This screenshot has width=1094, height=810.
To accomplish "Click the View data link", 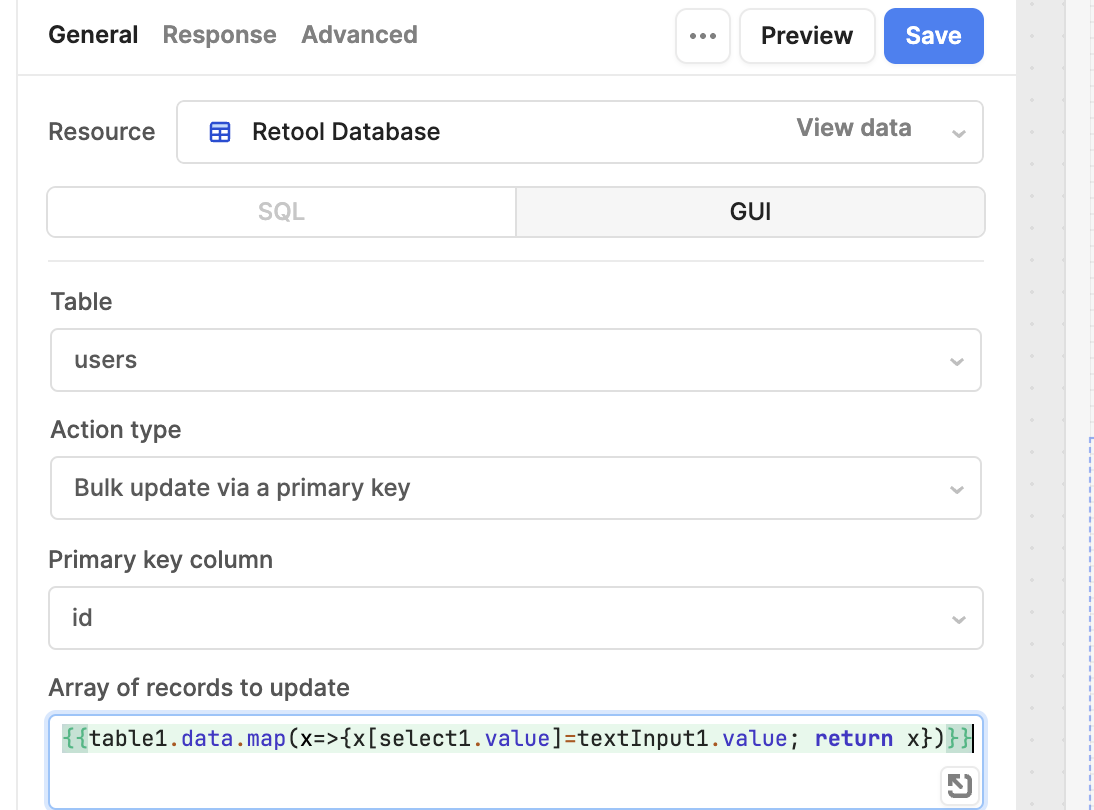I will pyautogui.click(x=853, y=128).
